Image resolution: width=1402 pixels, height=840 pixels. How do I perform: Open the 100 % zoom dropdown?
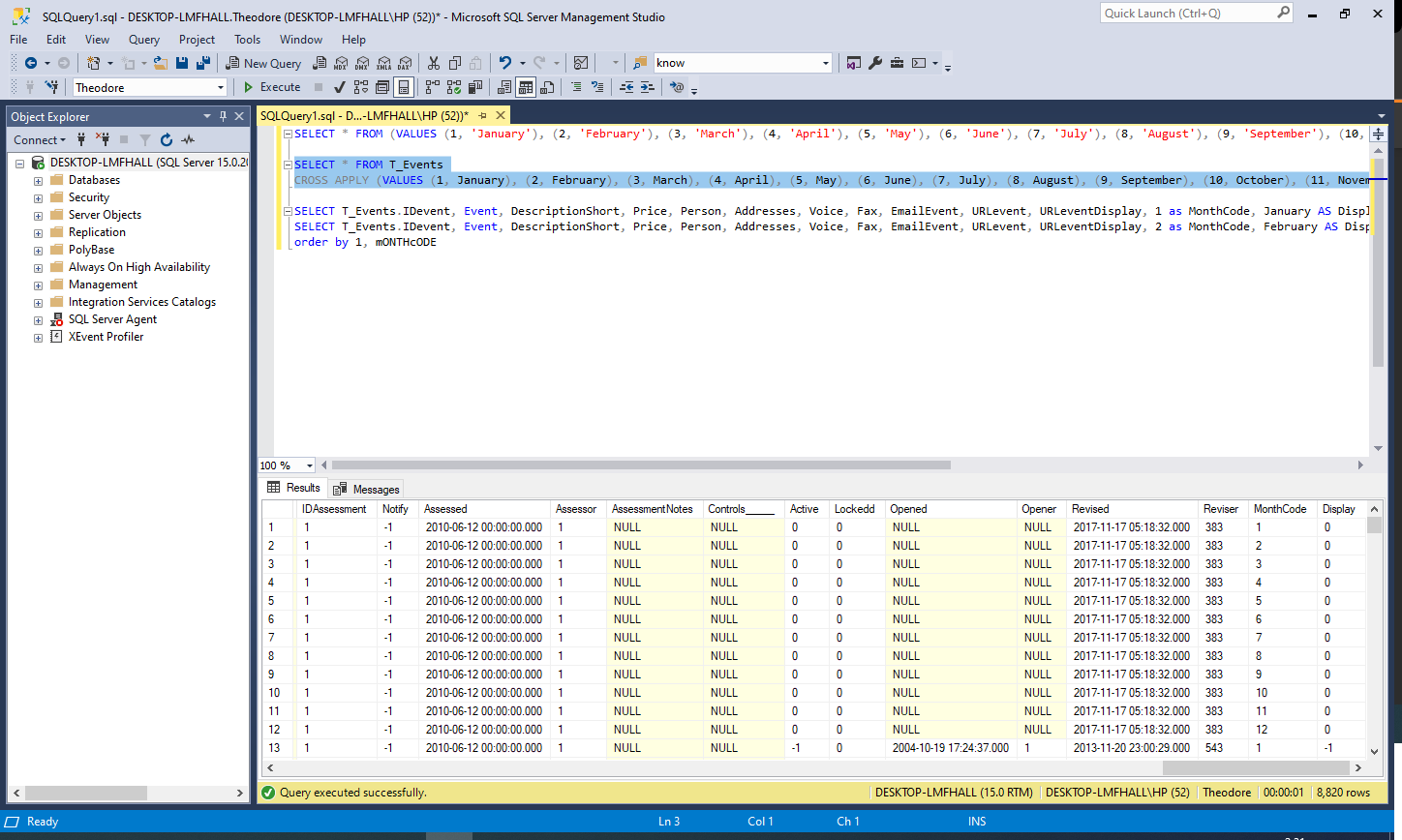click(x=309, y=465)
